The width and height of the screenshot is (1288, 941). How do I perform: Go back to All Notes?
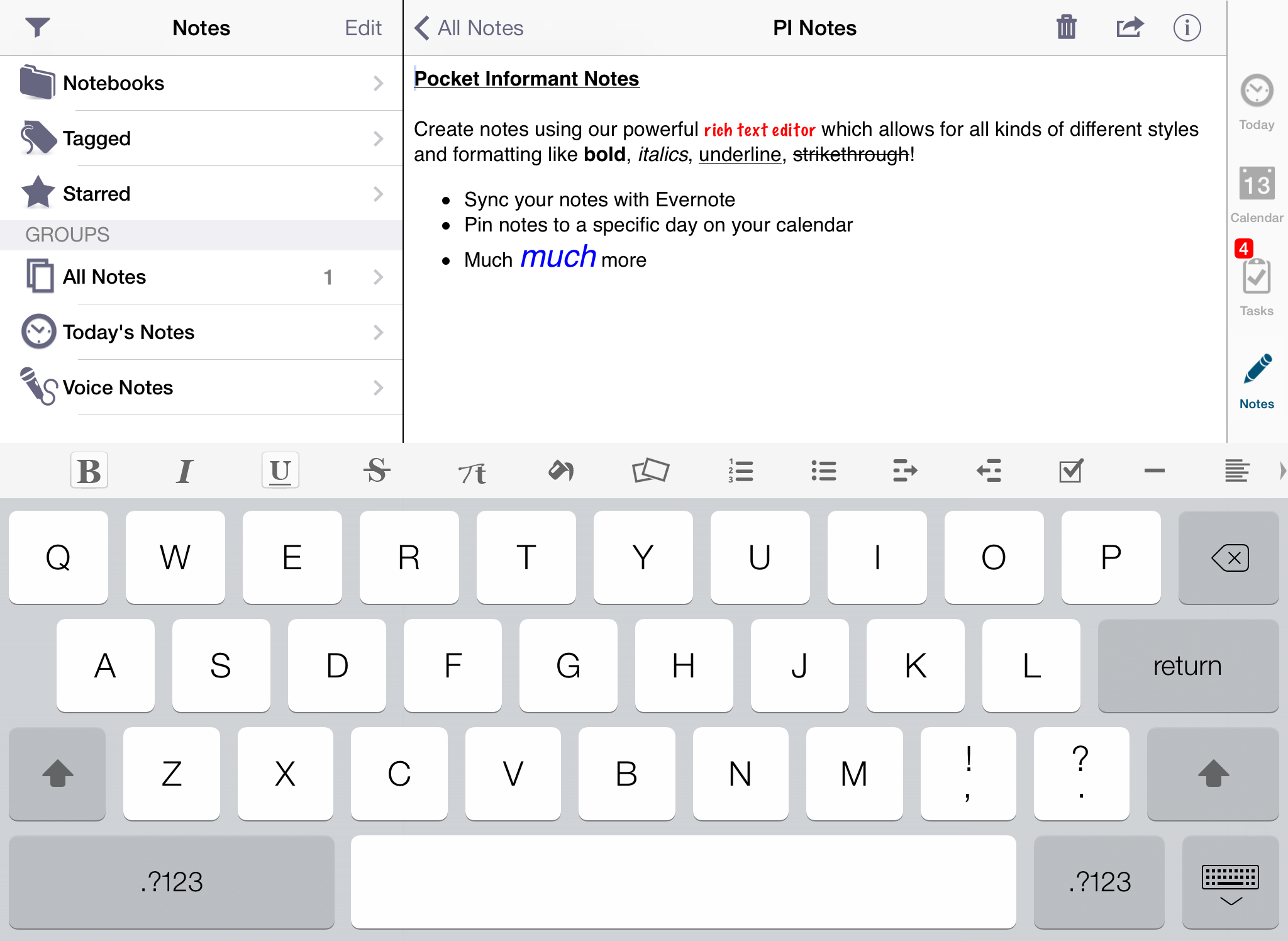[x=469, y=28]
